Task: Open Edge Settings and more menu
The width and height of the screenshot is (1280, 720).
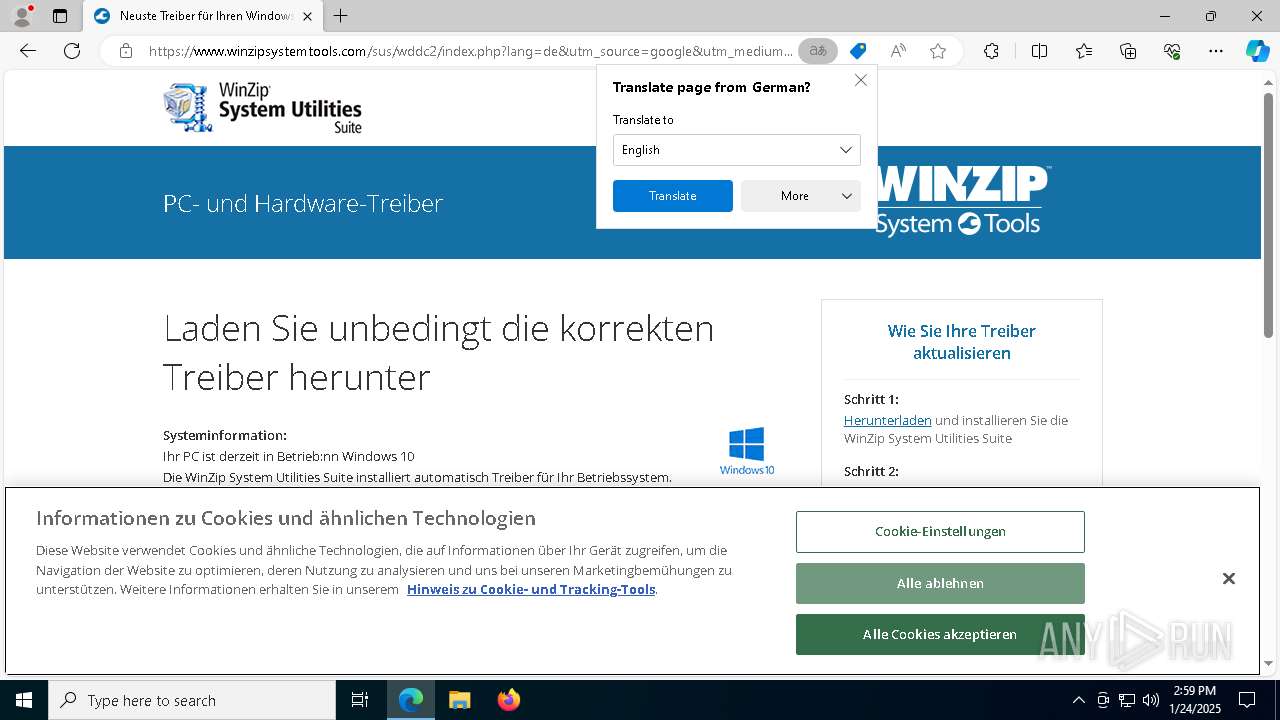Action: point(1216,51)
